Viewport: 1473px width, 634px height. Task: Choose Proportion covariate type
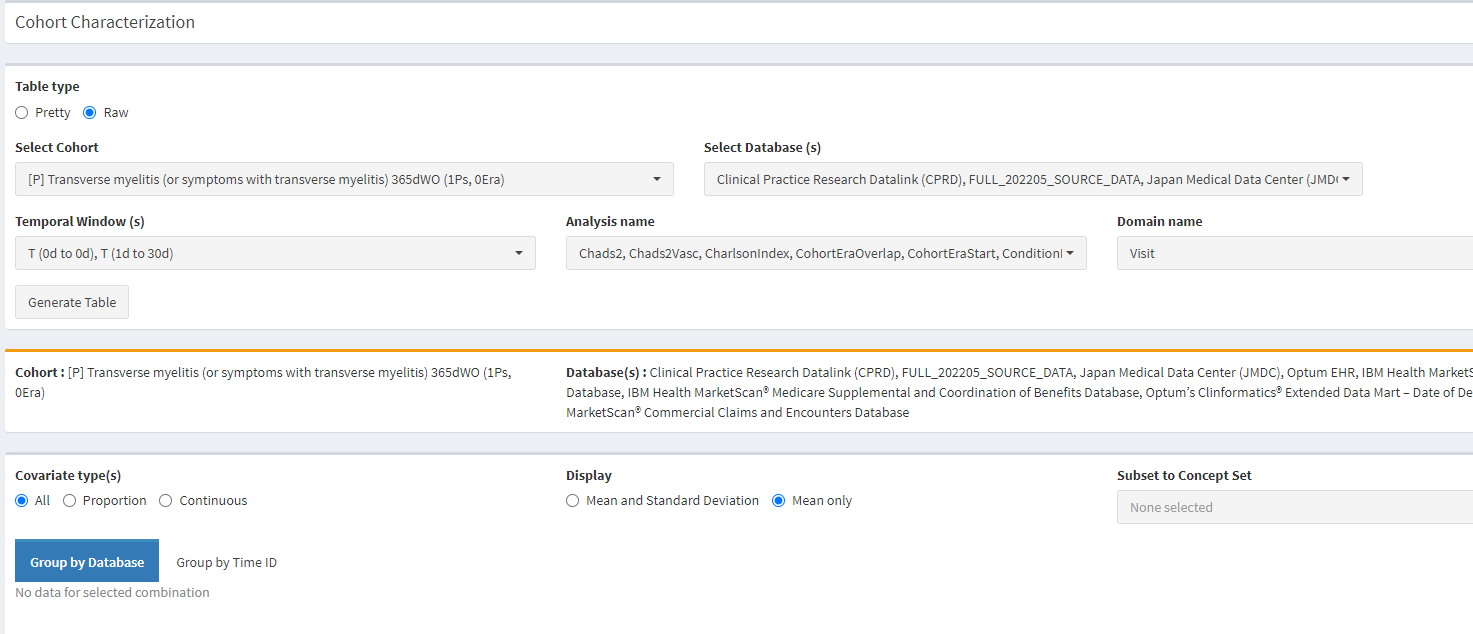68,500
